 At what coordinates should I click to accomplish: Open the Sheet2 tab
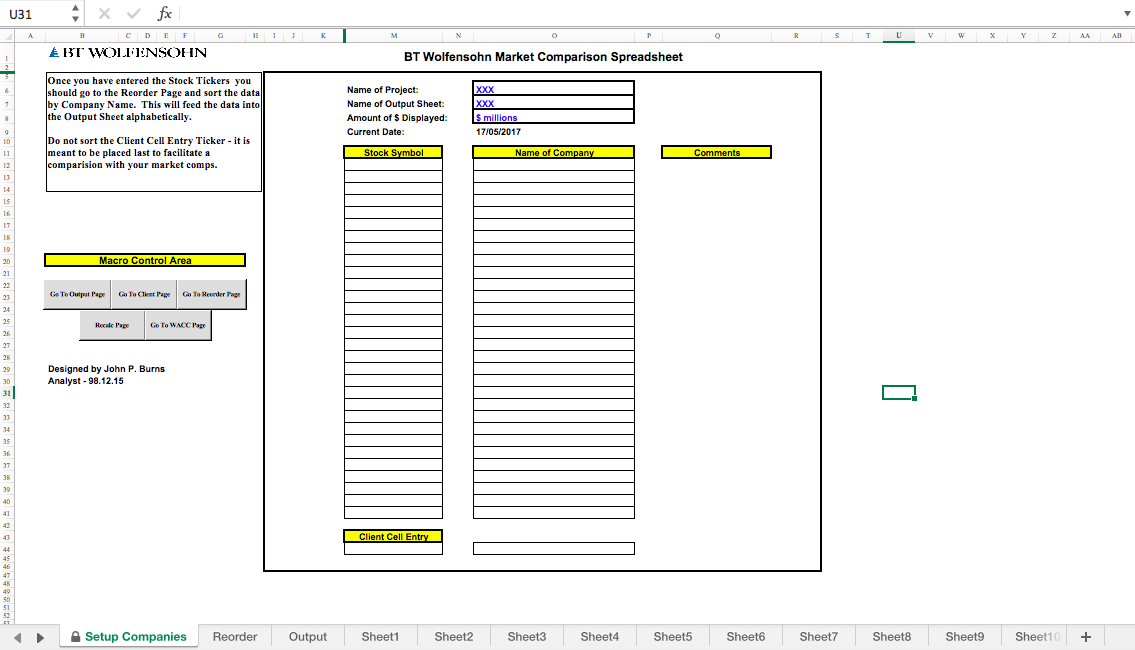coord(454,637)
